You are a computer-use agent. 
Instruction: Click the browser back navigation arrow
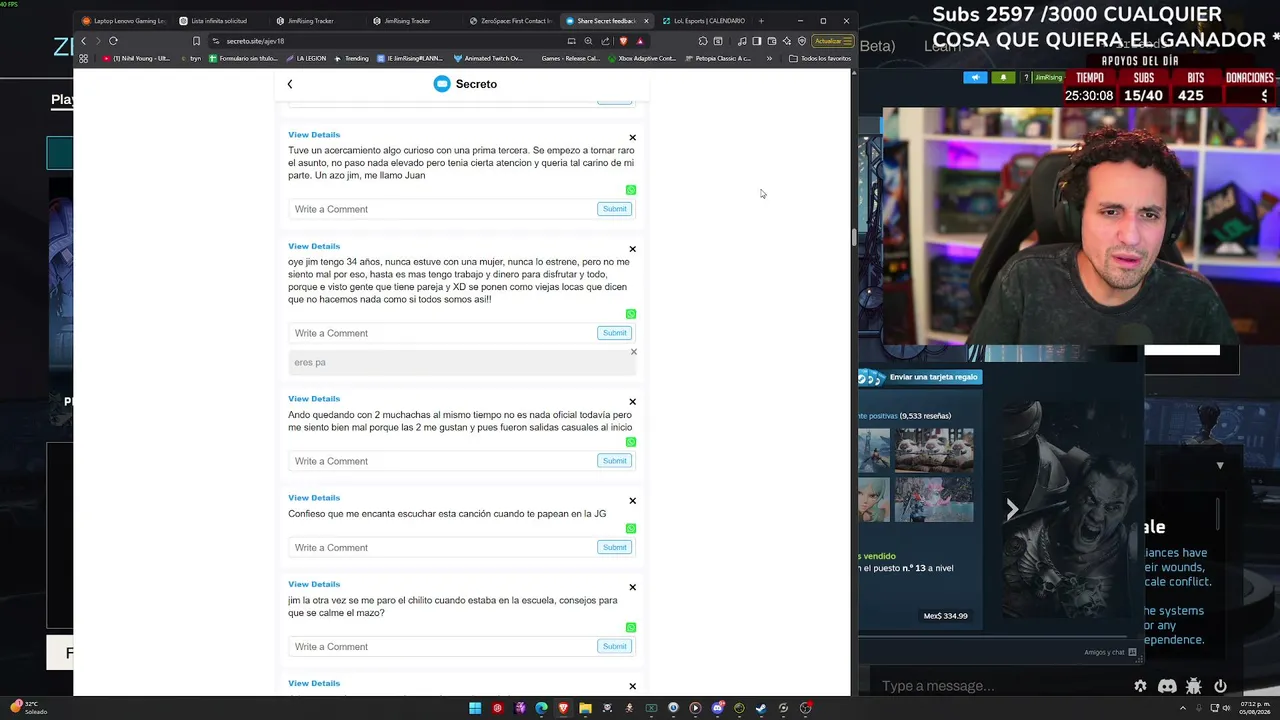(83, 41)
